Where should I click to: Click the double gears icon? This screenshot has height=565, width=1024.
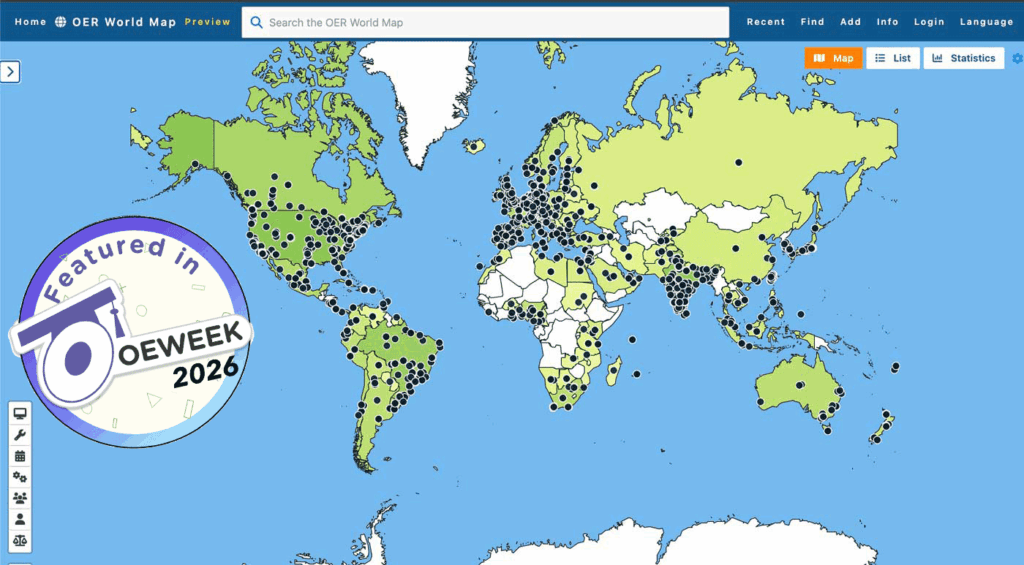(x=20, y=477)
